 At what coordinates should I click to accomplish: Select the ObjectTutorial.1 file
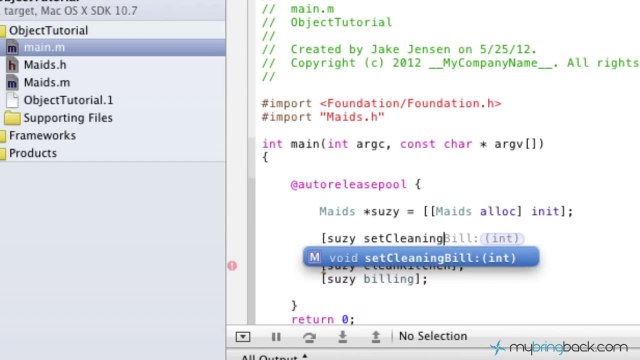point(68,100)
